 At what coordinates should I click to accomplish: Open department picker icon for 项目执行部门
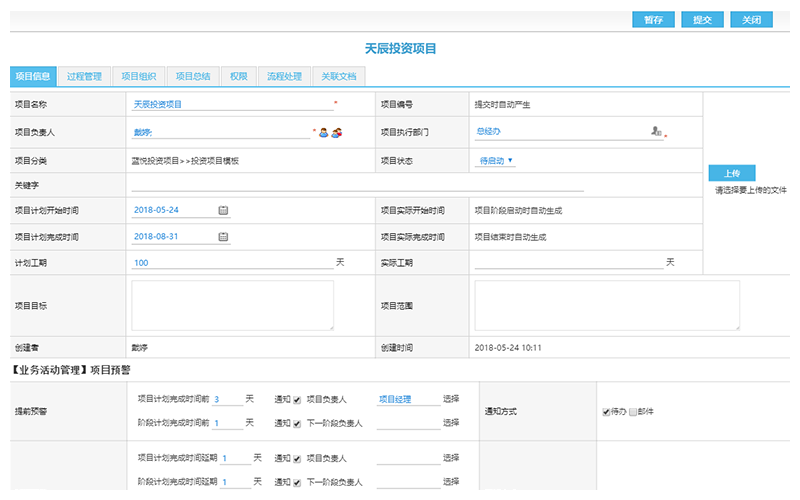[x=656, y=131]
